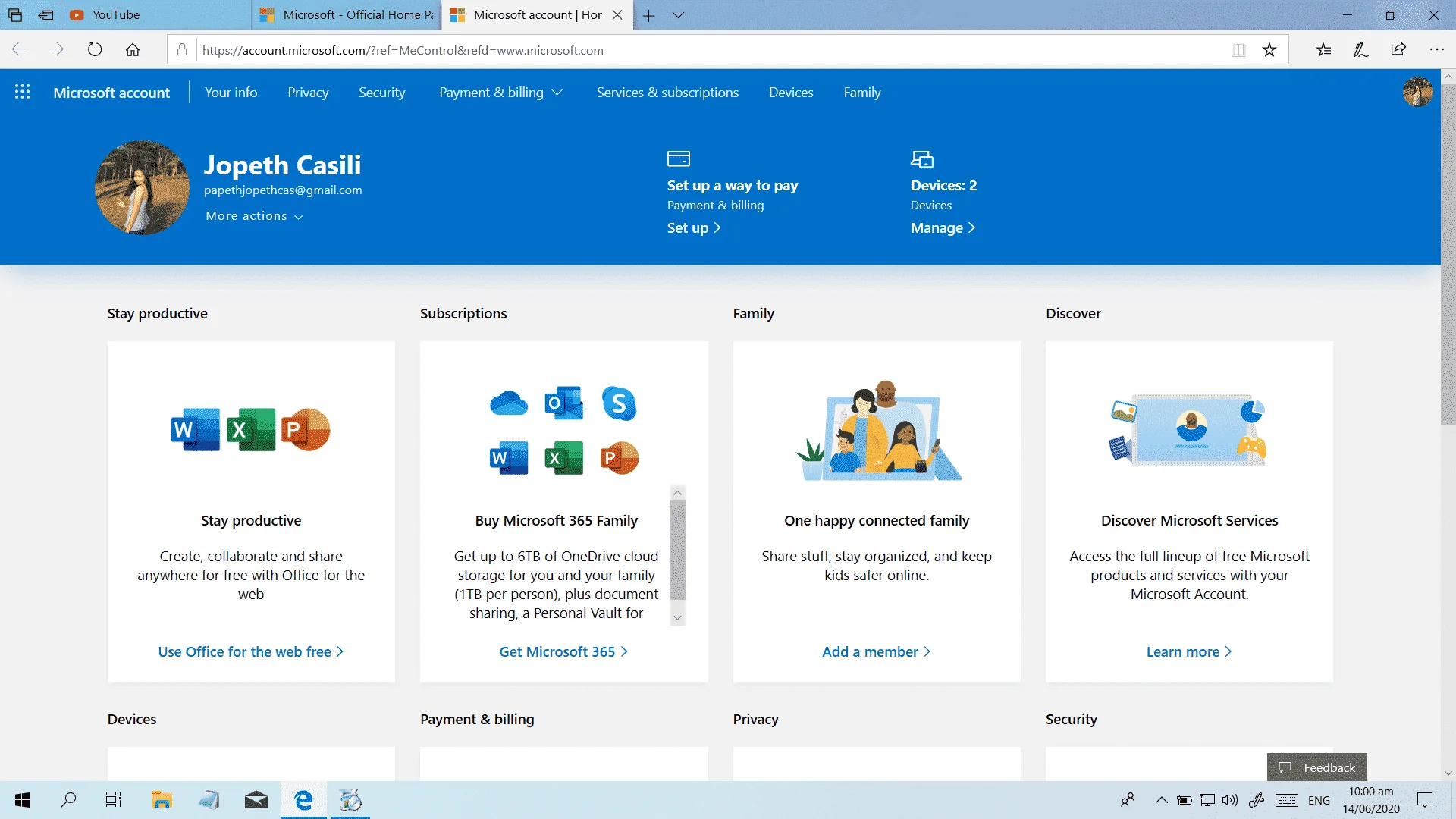Click the account avatar in header
The height and width of the screenshot is (819, 1456).
coord(1417,92)
